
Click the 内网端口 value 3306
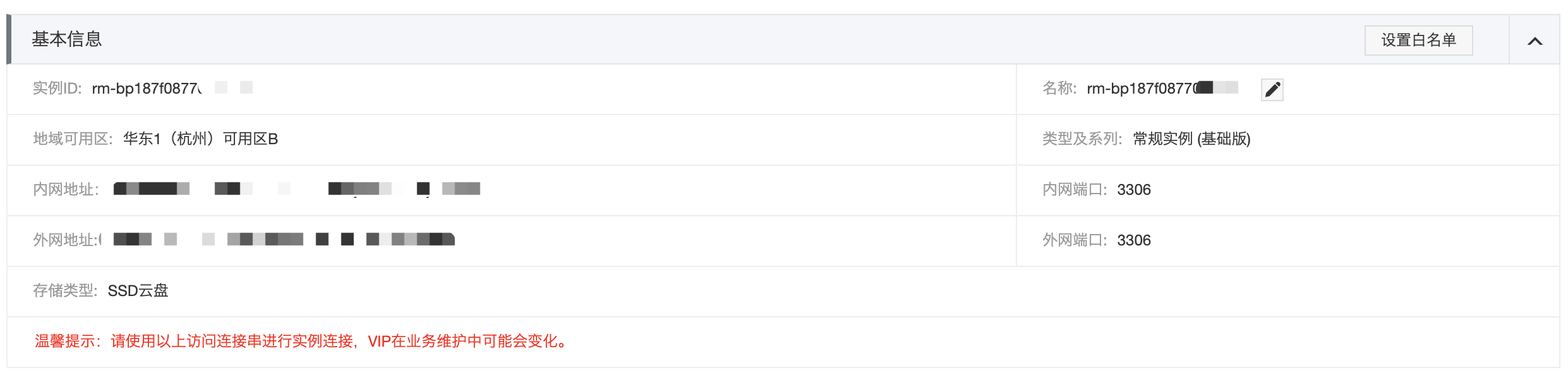(1134, 190)
